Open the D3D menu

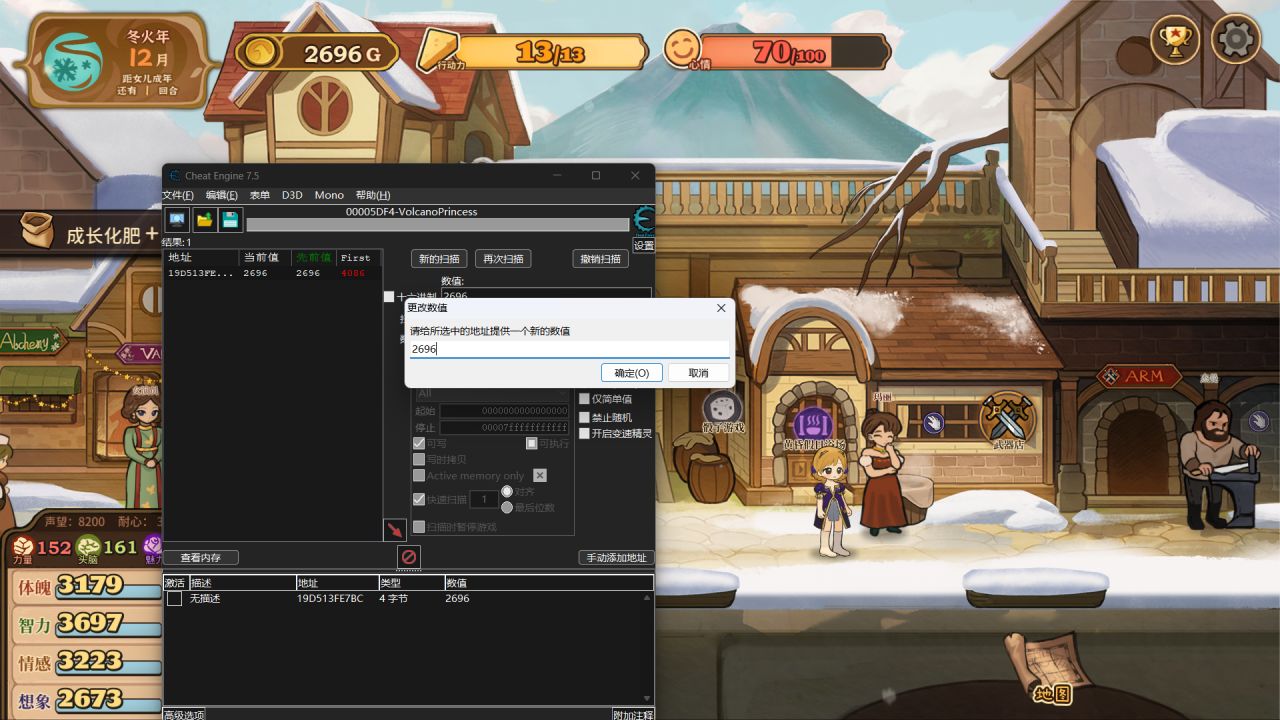click(x=292, y=195)
